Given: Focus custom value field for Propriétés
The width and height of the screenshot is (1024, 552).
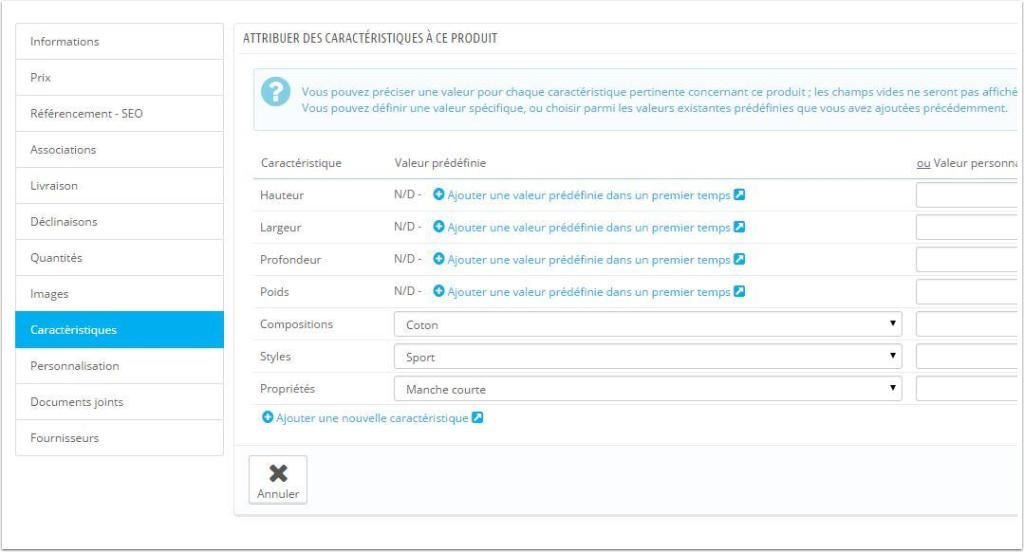Looking at the screenshot, I should pos(968,389).
